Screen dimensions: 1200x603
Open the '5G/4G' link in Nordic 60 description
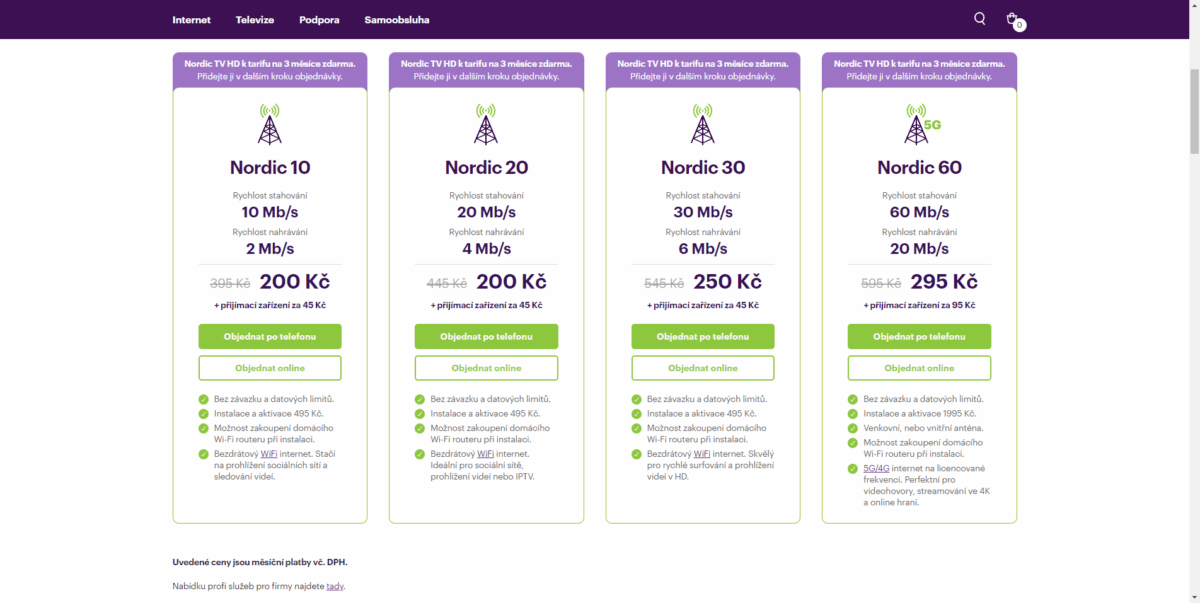[878, 467]
